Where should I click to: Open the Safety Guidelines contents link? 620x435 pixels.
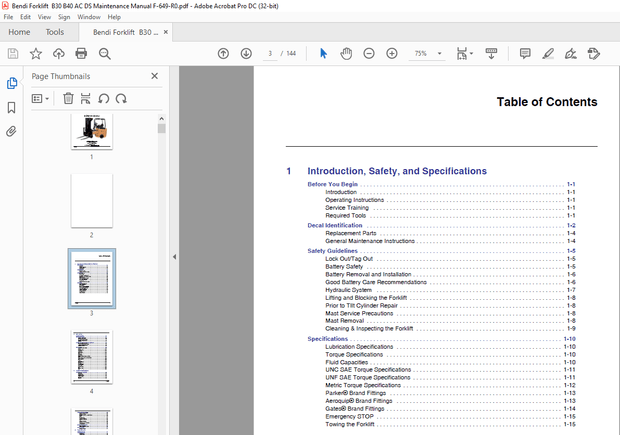point(332,251)
